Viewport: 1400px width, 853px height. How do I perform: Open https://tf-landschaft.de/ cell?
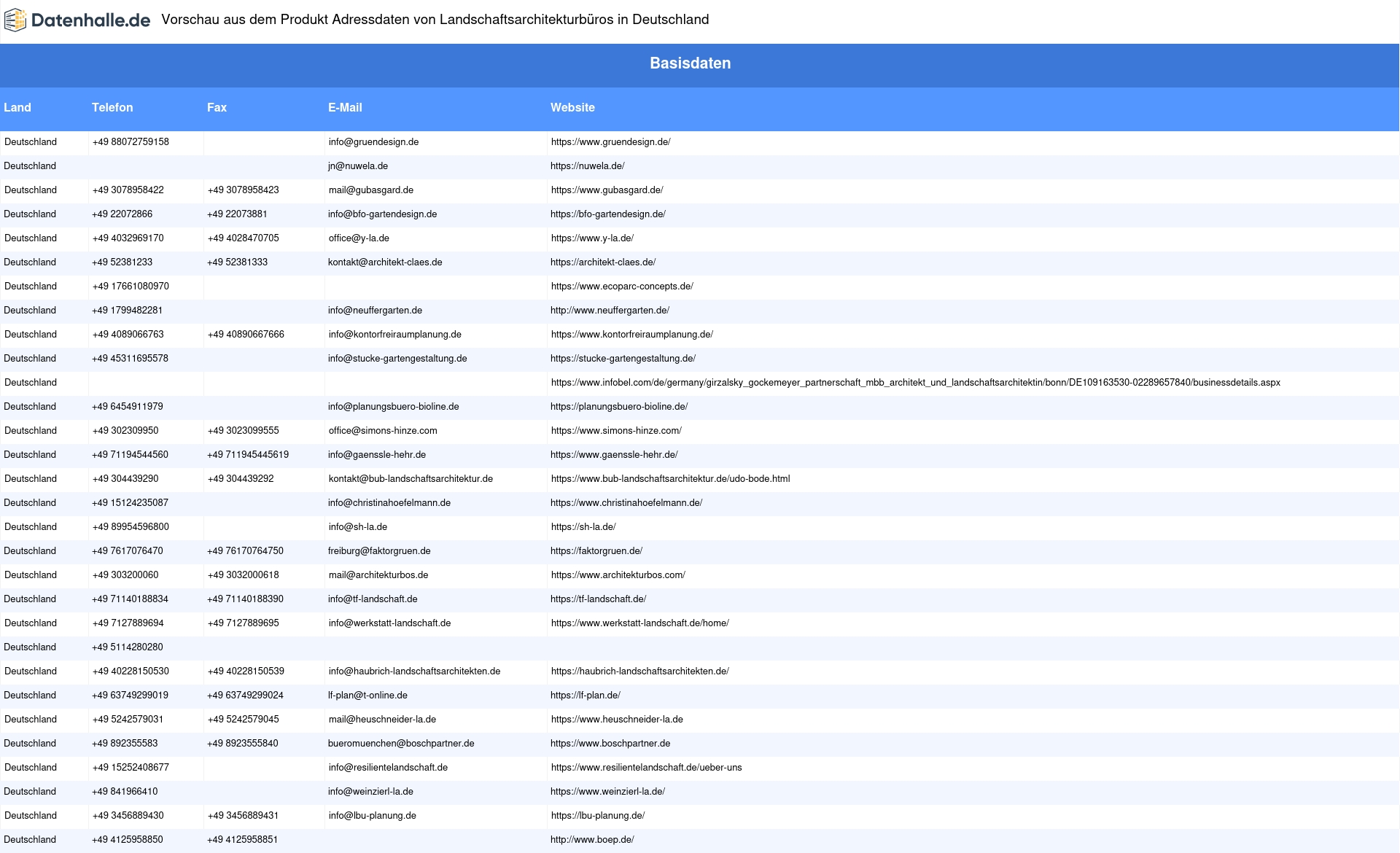pyautogui.click(x=598, y=599)
